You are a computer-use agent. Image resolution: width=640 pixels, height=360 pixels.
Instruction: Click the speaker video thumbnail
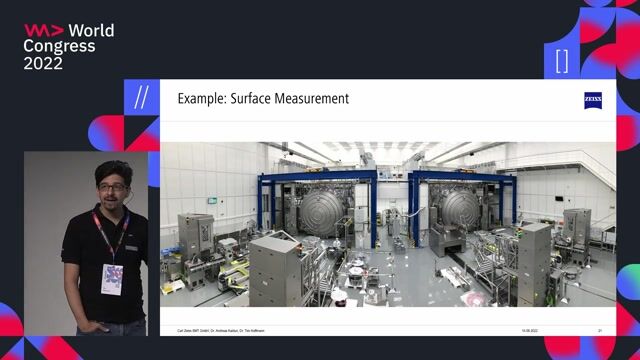tap(86, 244)
